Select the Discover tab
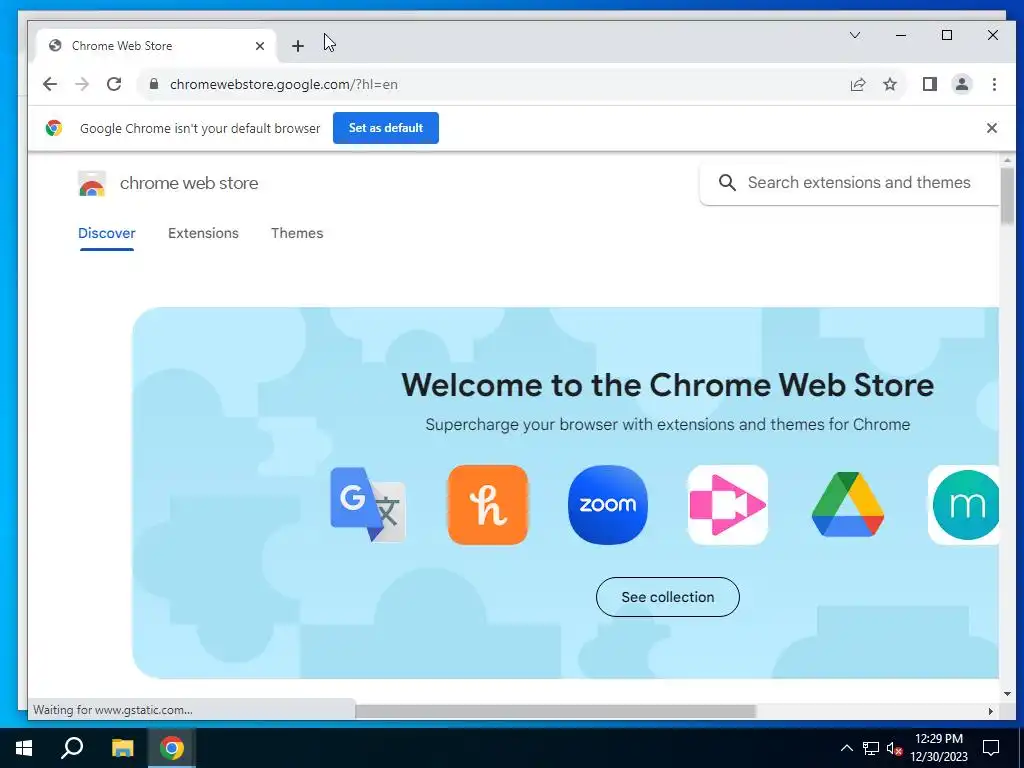 [106, 233]
